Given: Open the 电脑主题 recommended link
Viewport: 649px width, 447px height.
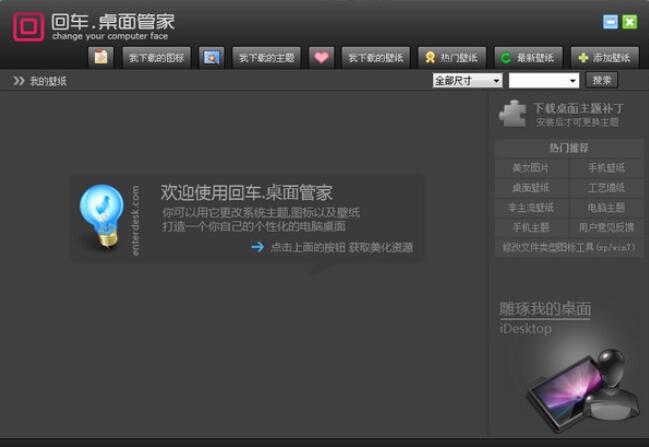Looking at the screenshot, I should pyautogui.click(x=606, y=207).
